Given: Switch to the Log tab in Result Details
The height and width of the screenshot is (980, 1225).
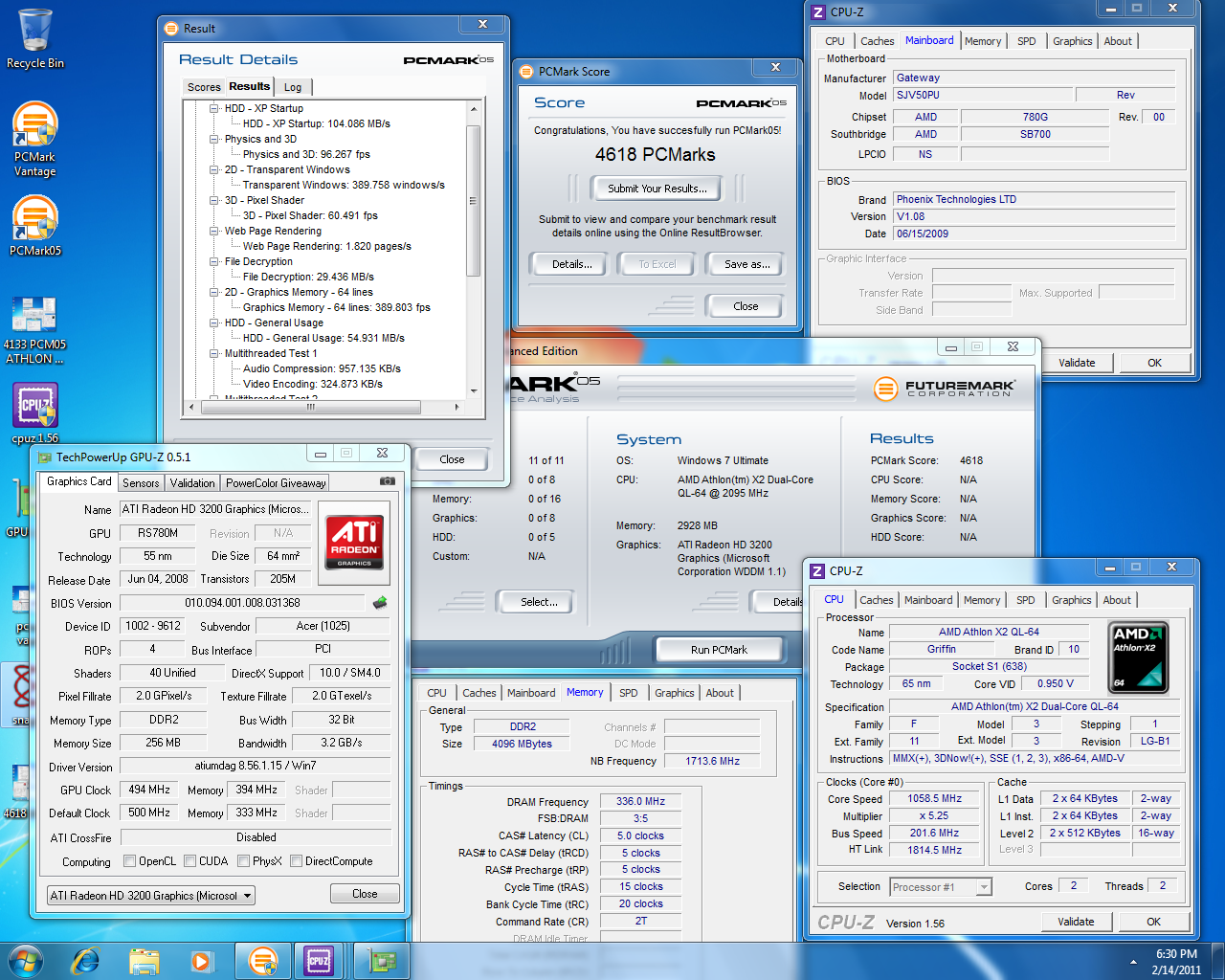Looking at the screenshot, I should pyautogui.click(x=293, y=87).
